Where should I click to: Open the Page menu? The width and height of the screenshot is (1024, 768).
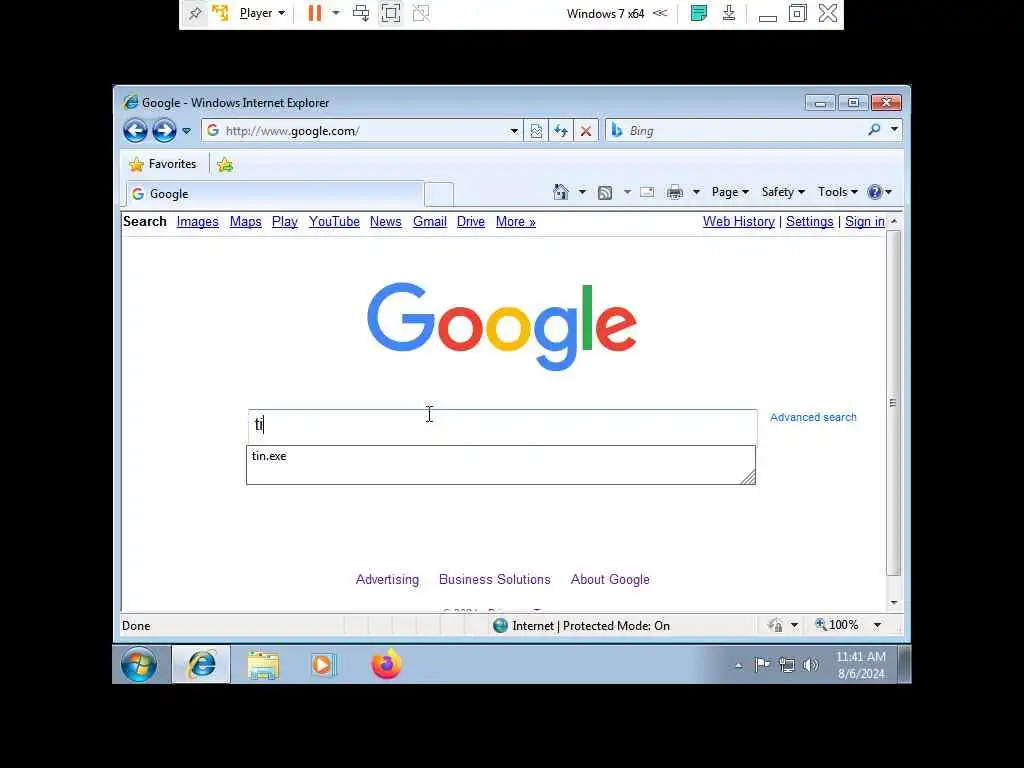tap(730, 192)
